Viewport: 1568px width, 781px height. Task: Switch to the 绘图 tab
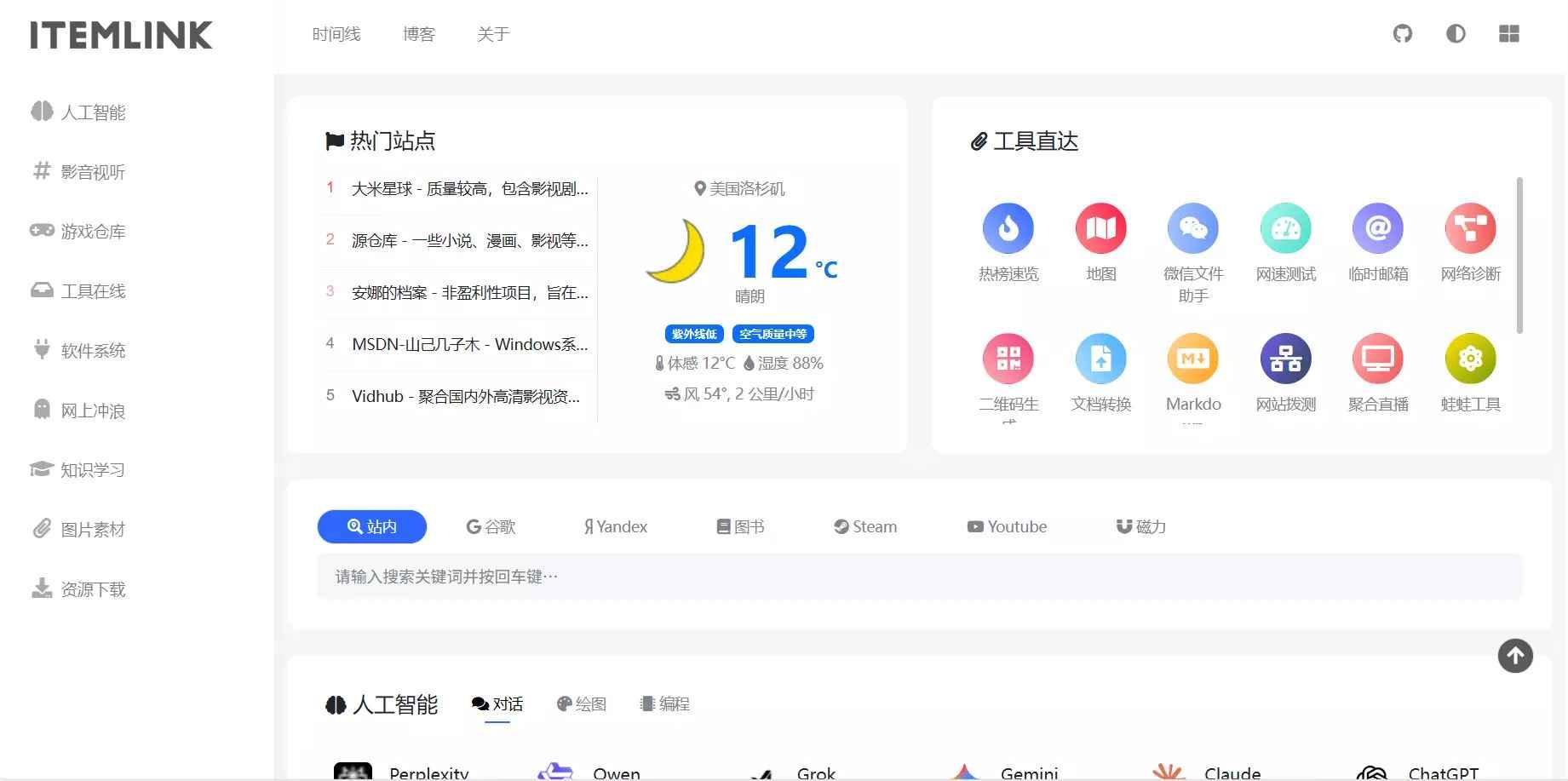point(582,703)
